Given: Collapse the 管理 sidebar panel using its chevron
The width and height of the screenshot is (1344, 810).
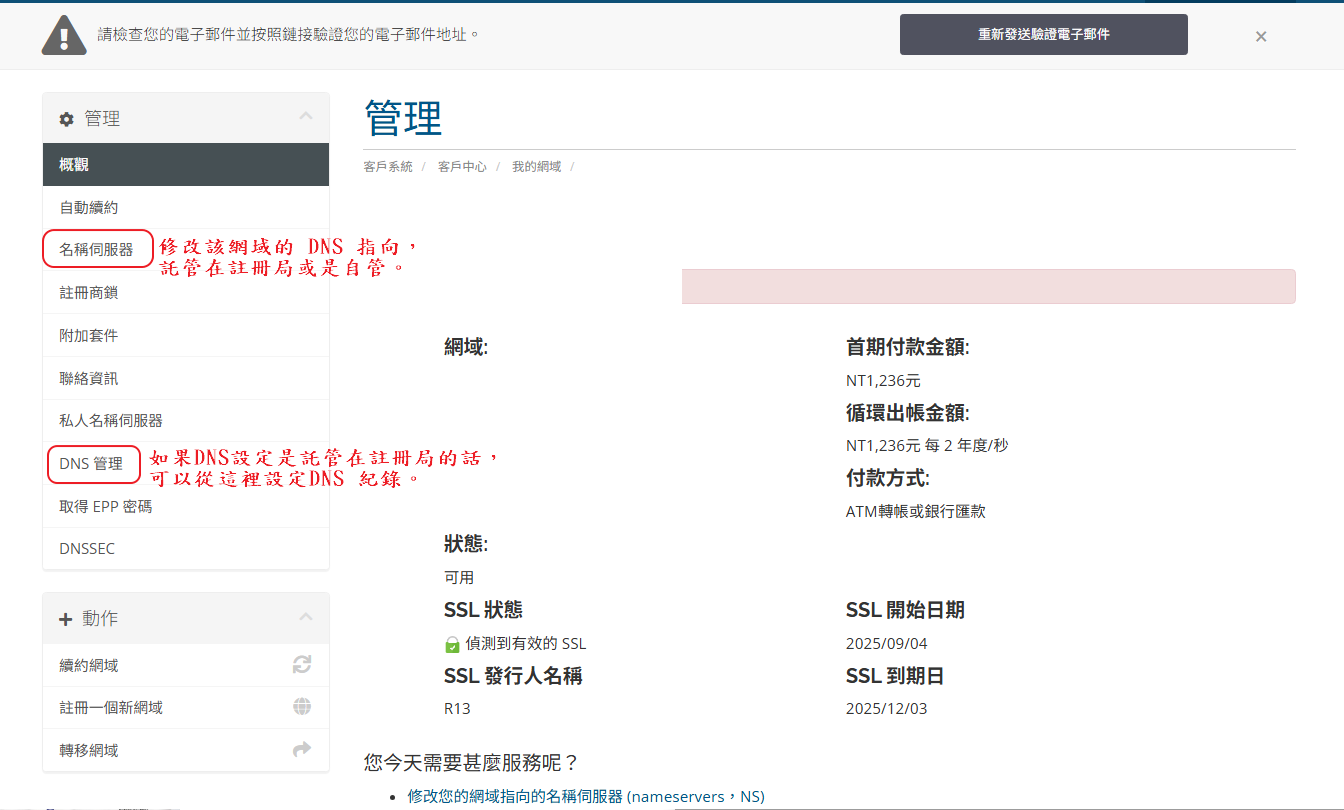Looking at the screenshot, I should [306, 117].
